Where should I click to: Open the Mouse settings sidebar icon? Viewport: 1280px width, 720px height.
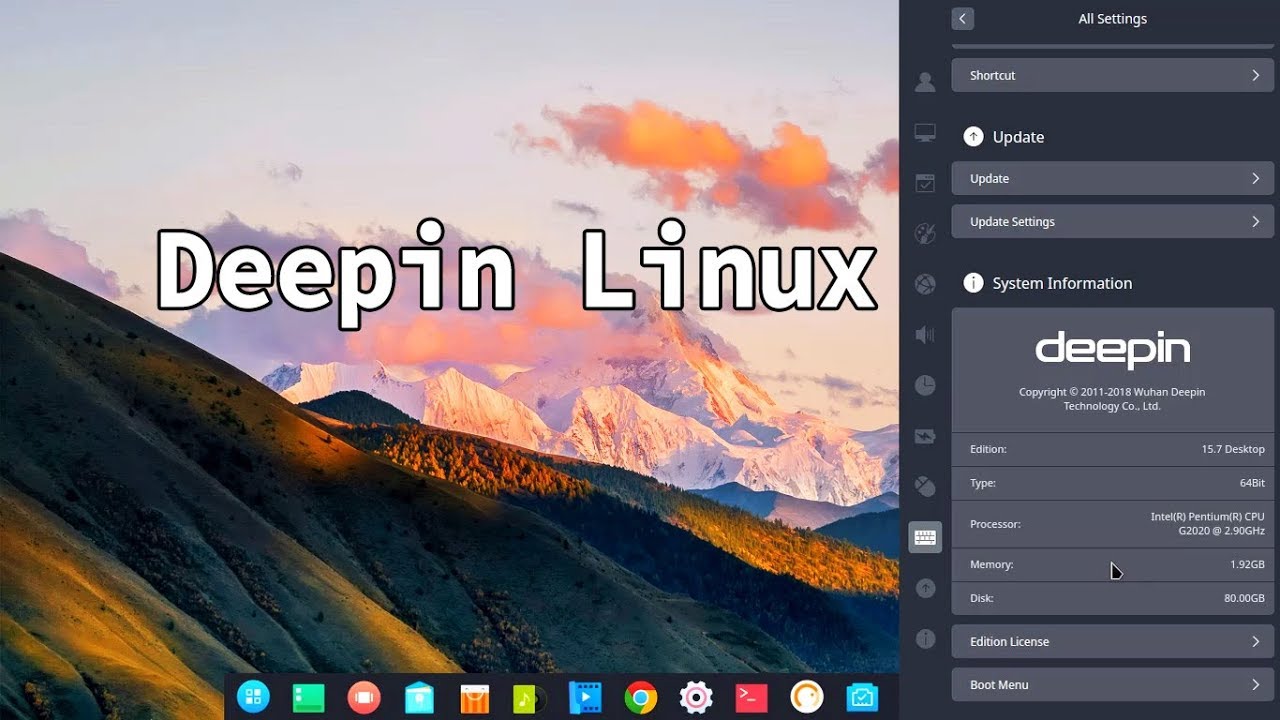point(925,486)
